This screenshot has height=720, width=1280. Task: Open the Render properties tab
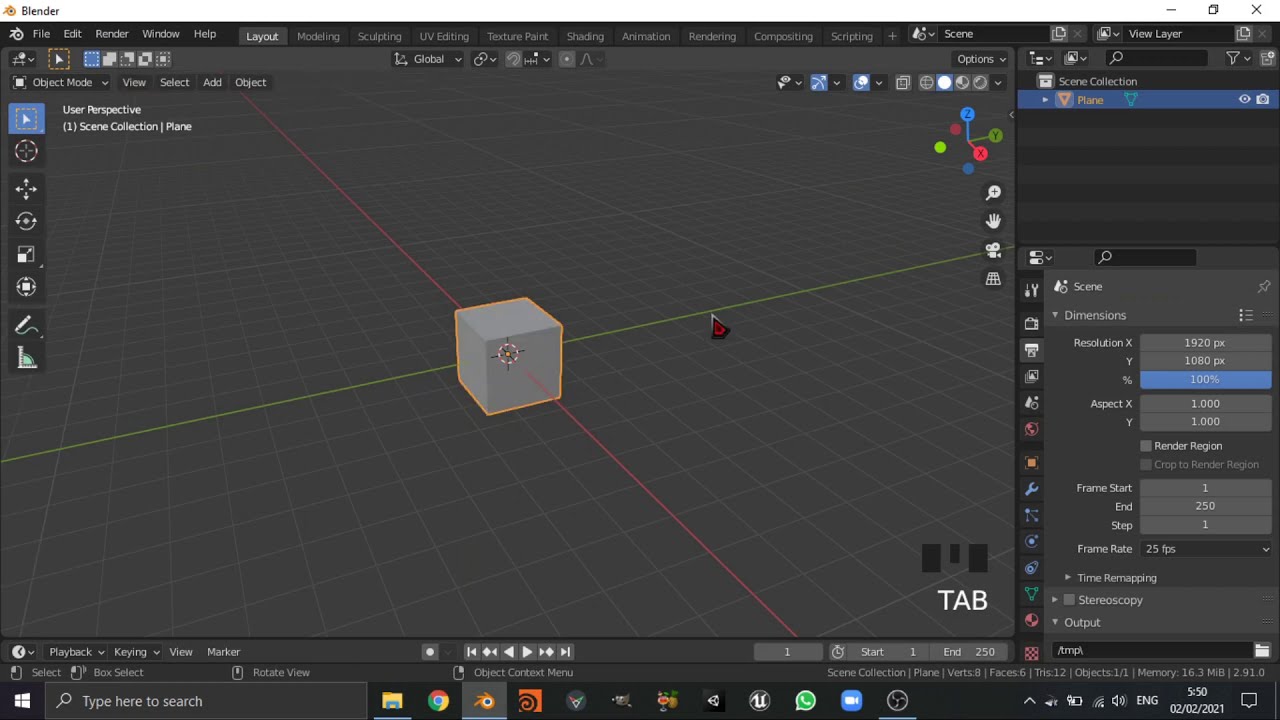1031,323
